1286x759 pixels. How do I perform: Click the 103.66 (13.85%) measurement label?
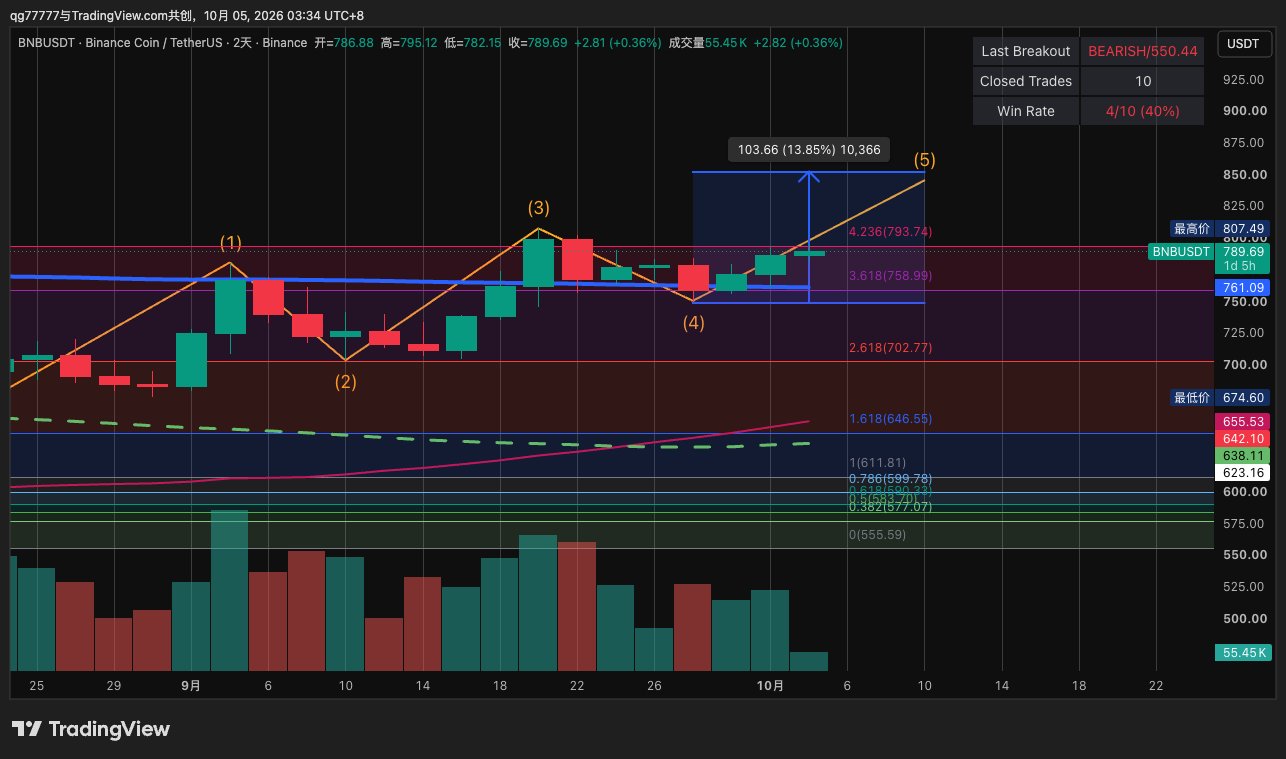tap(809, 149)
